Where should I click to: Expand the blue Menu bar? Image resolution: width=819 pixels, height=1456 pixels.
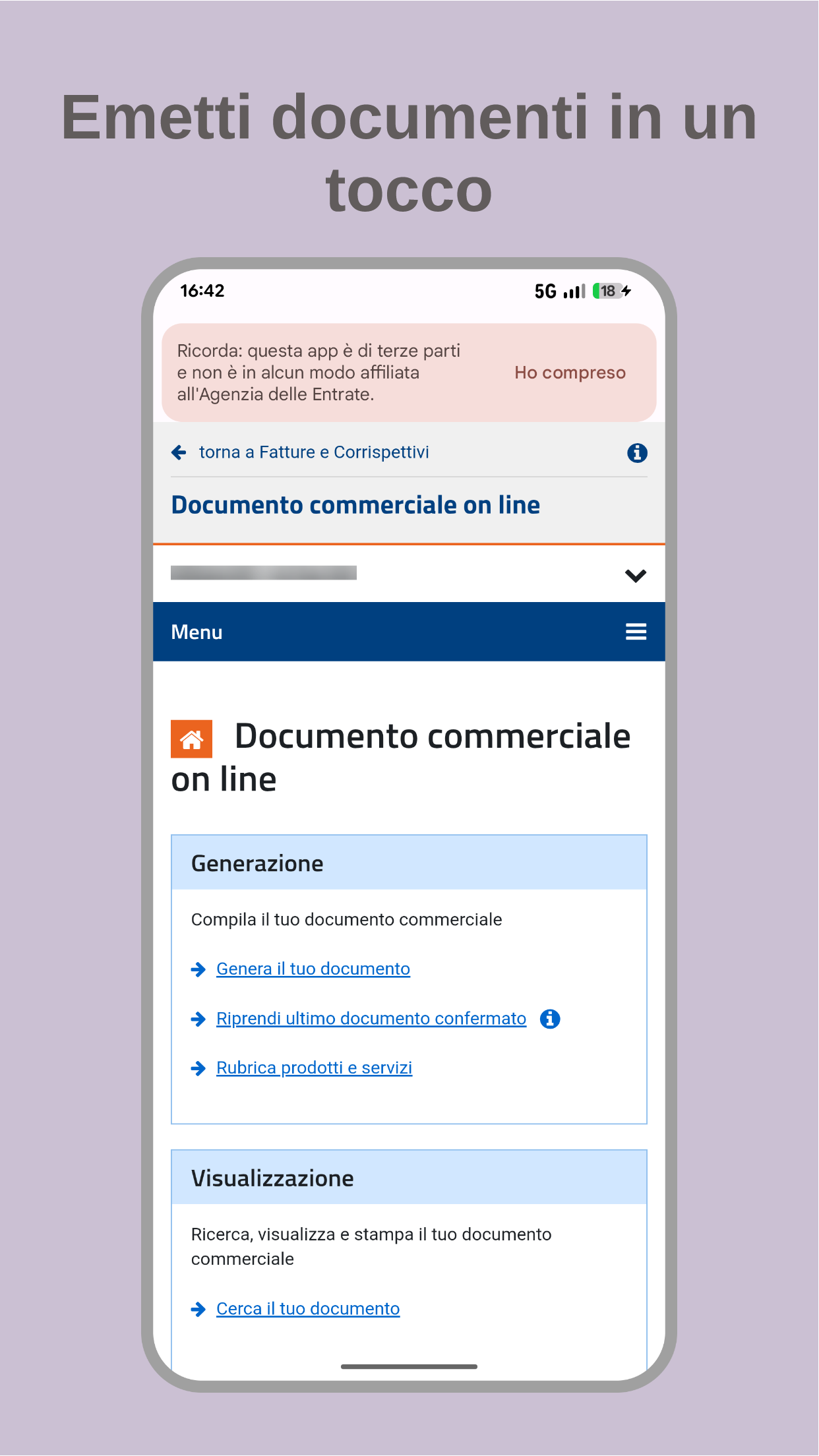[x=409, y=632]
